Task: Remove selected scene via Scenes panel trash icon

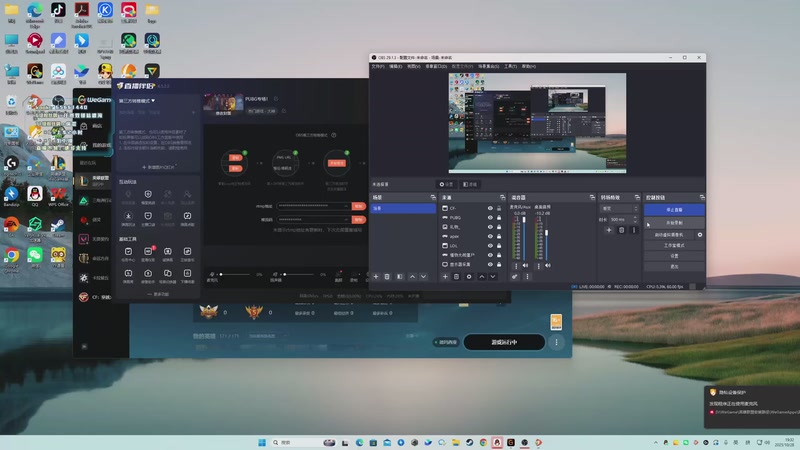Action: 387,277
